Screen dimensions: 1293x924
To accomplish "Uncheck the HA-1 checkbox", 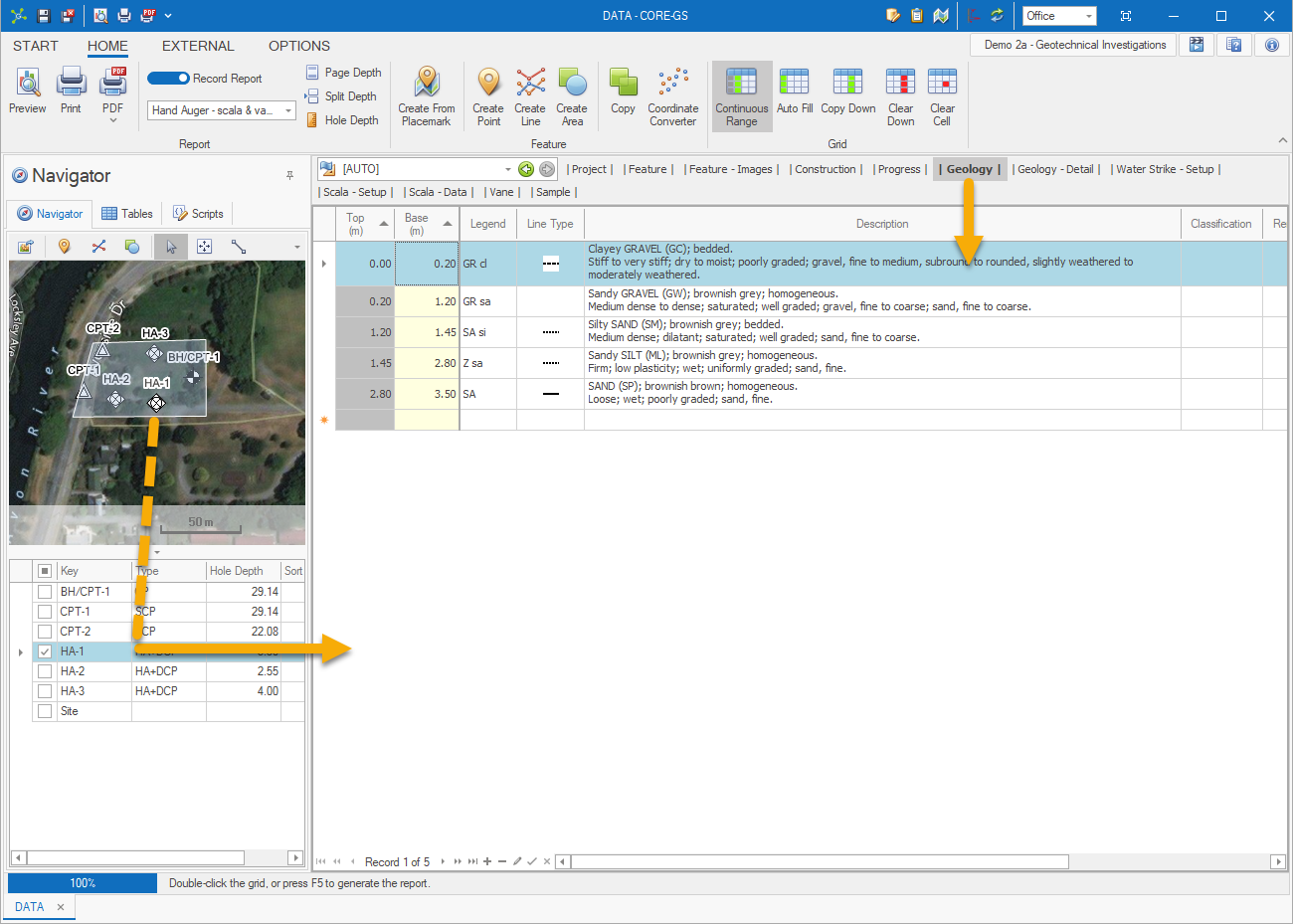I will coord(45,651).
